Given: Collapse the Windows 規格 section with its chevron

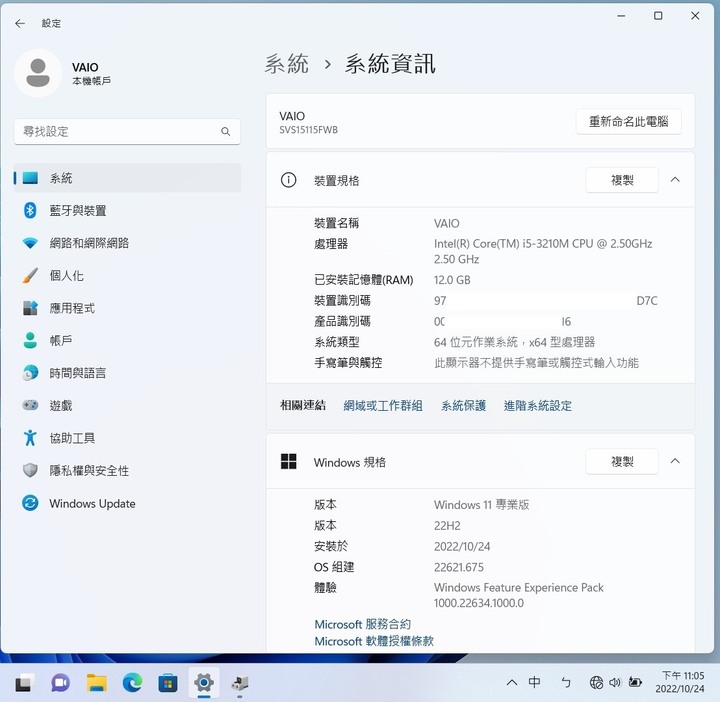Looking at the screenshot, I should (675, 461).
